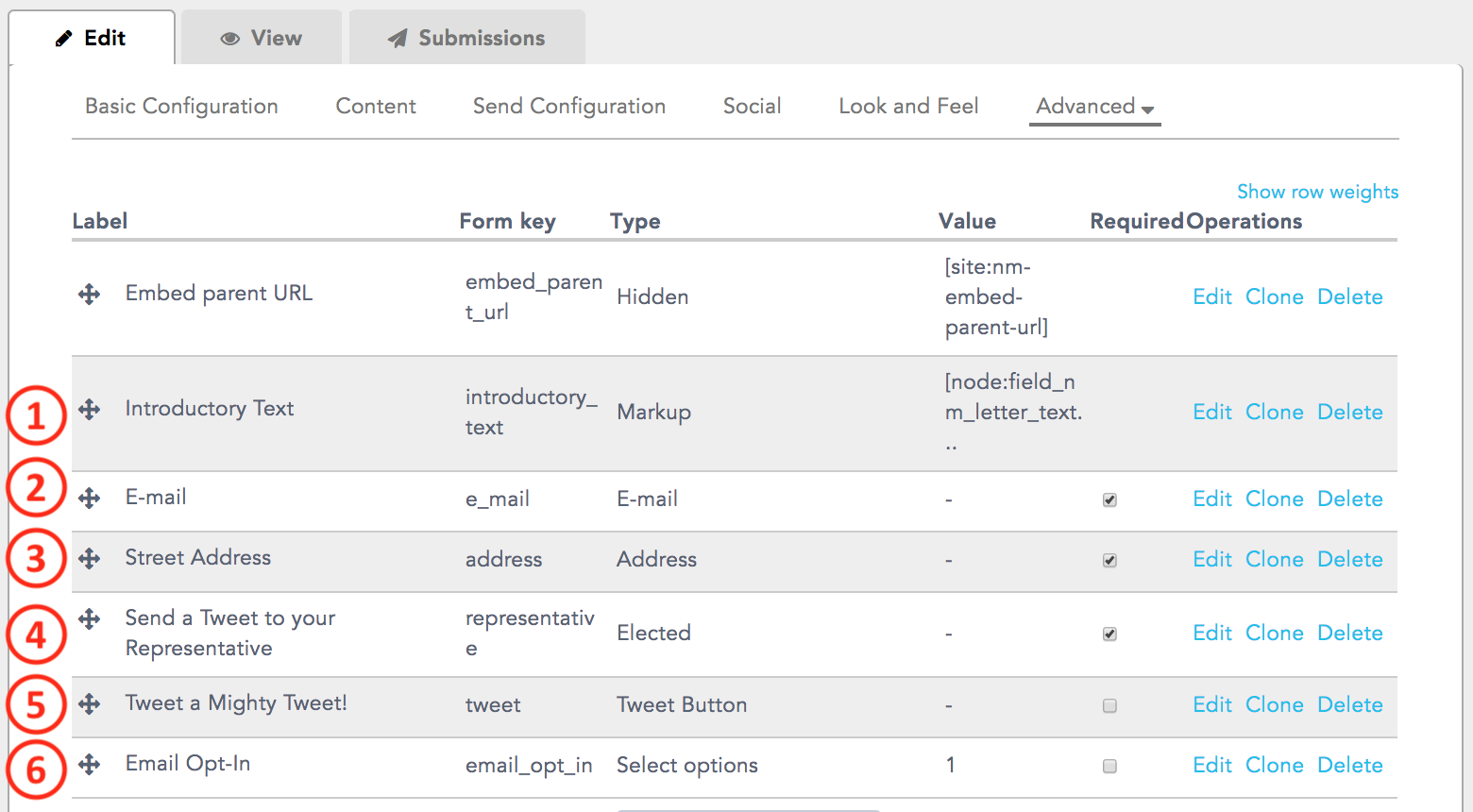This screenshot has height=812, width=1473.
Task: Click the drag handle for Street Address
Action: [89, 559]
